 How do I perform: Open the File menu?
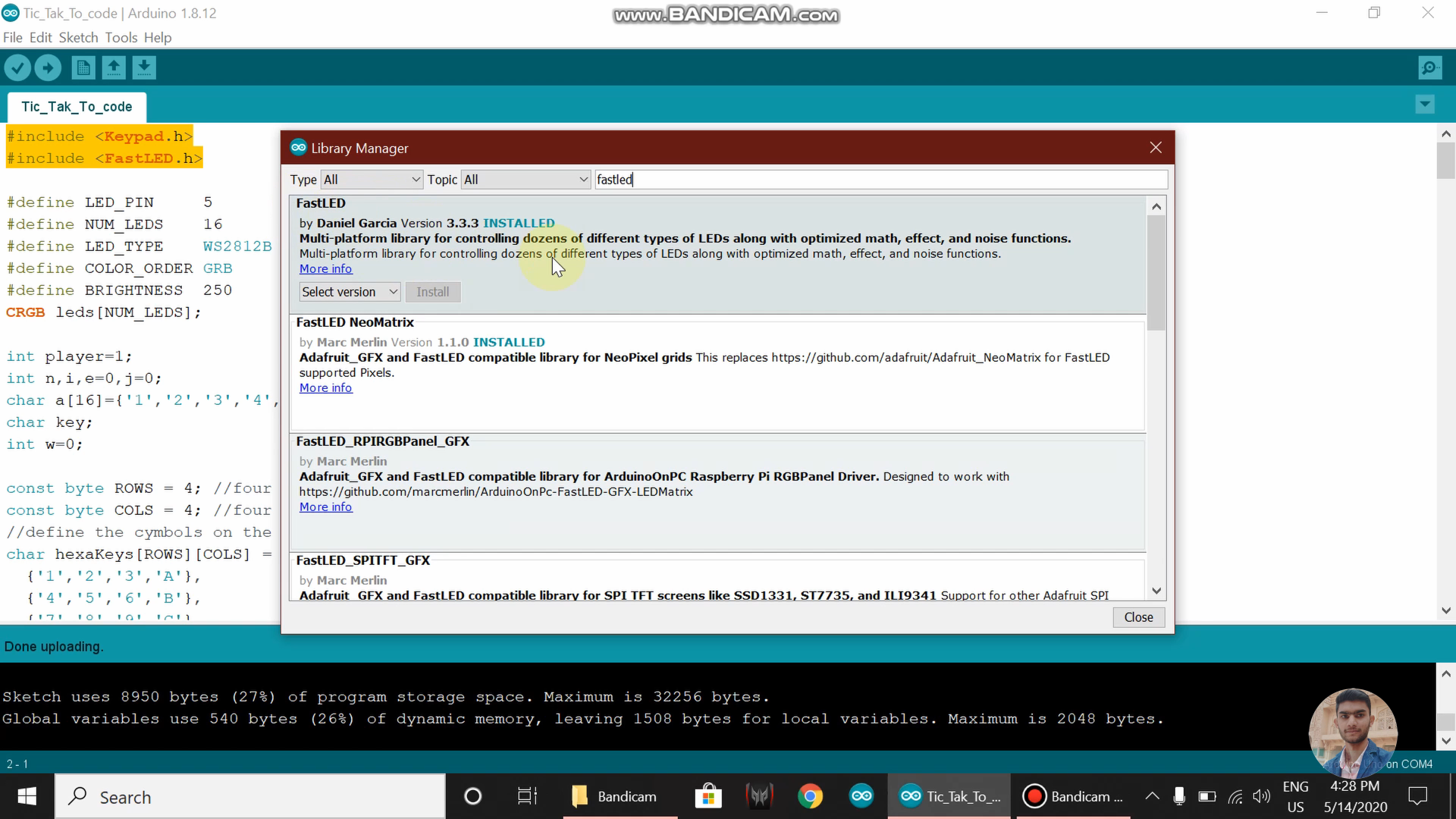point(13,37)
